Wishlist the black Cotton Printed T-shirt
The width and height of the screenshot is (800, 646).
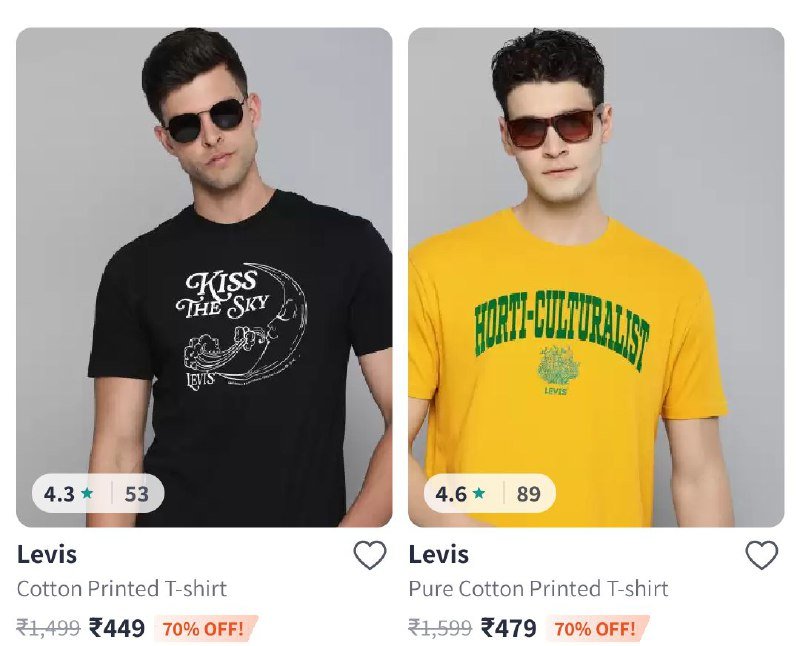370,555
